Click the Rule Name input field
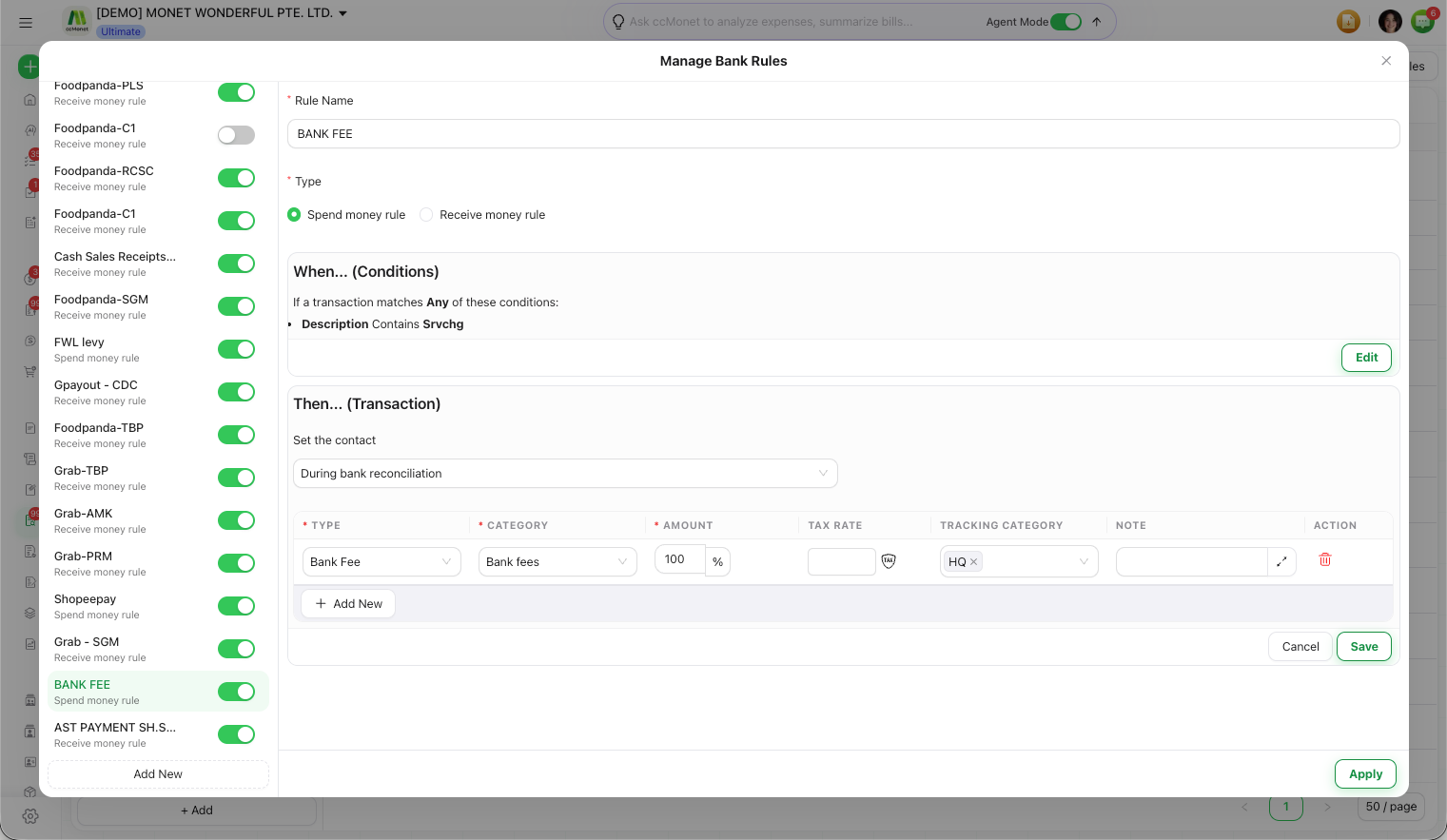This screenshot has height=840, width=1447. 843,134
